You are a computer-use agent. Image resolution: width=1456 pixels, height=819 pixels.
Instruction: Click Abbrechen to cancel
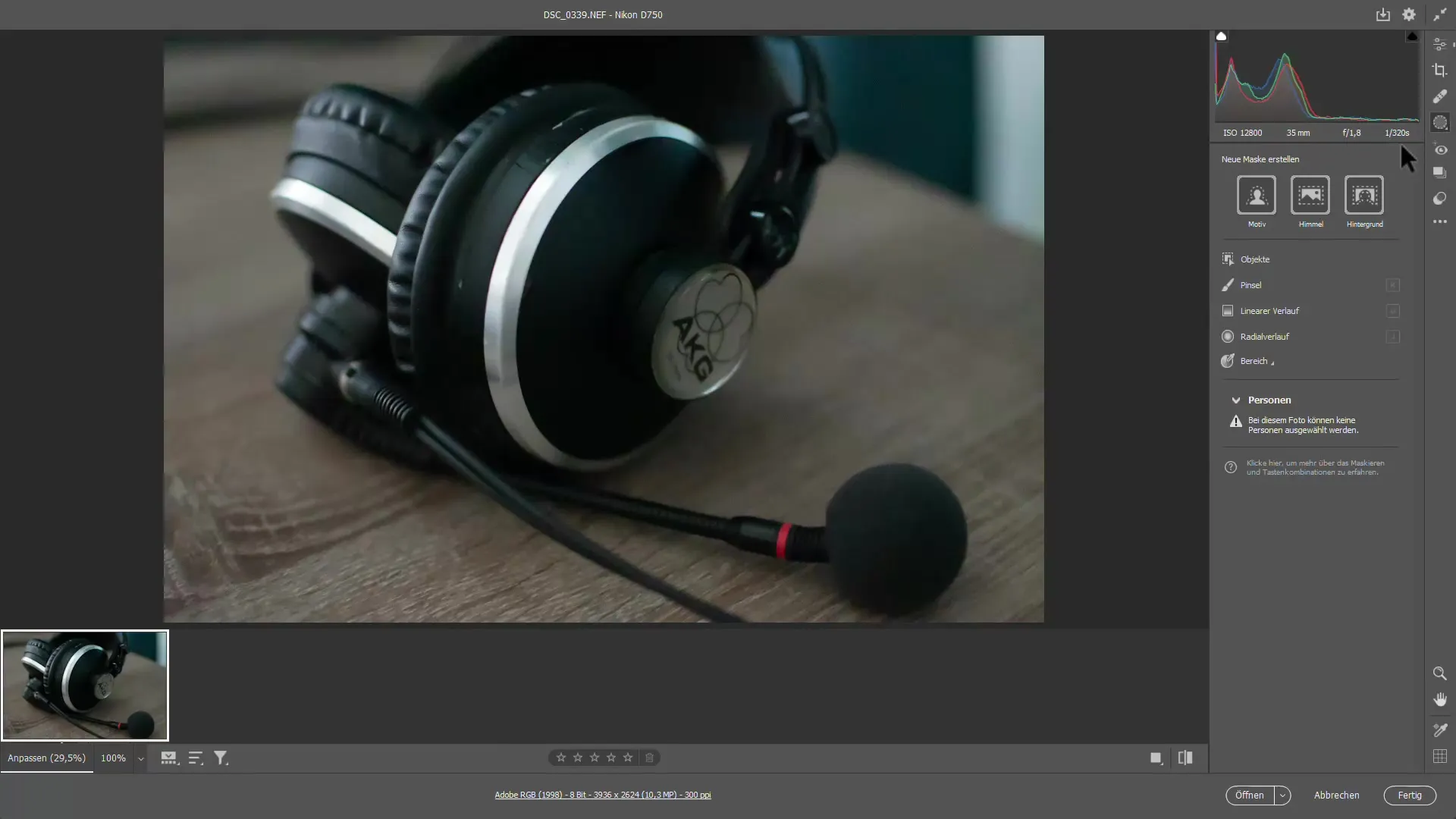(1336, 795)
